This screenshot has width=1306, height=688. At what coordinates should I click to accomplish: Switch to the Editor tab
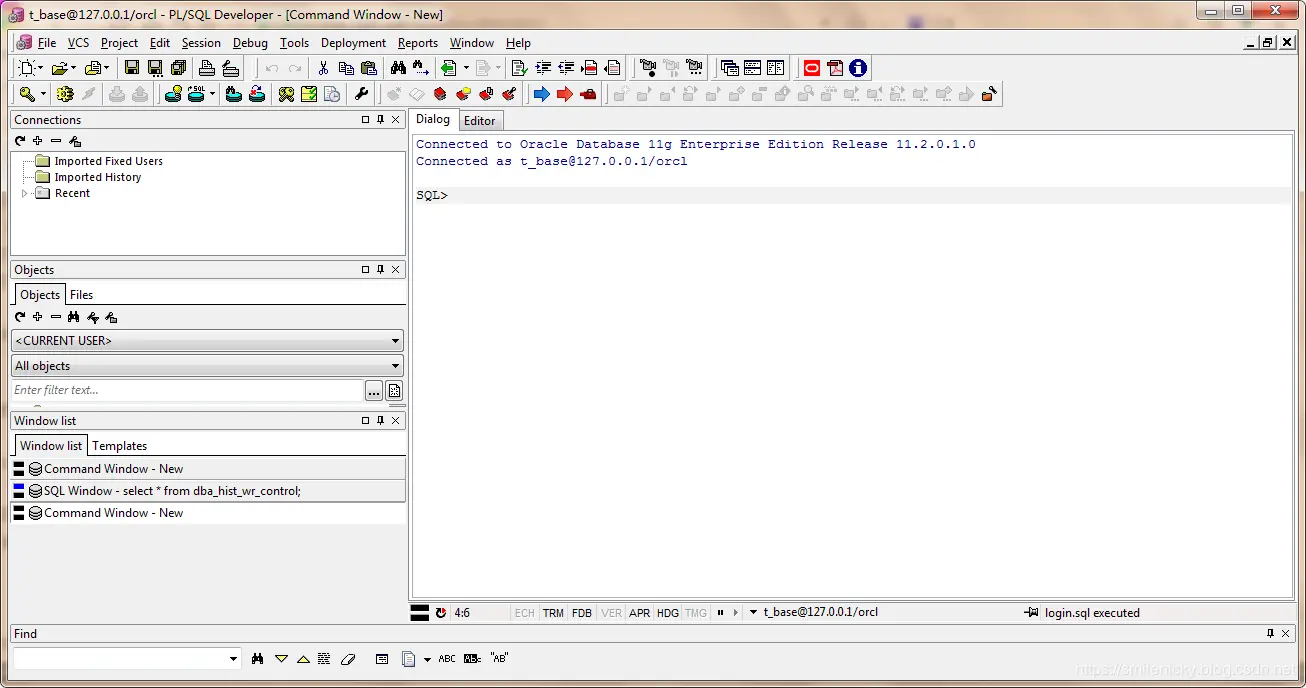click(x=480, y=121)
